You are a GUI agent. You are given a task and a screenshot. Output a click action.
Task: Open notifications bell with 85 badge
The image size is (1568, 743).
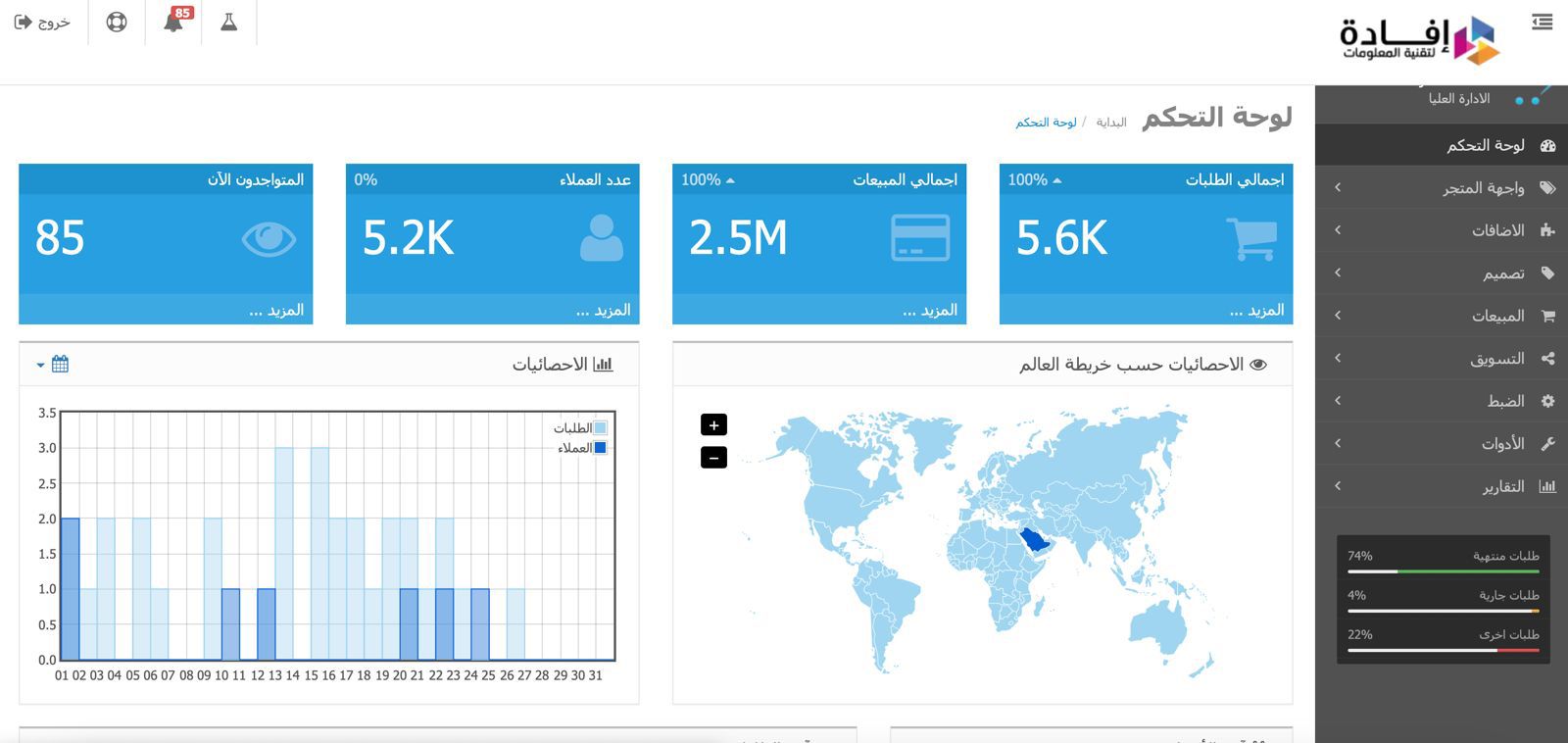[174, 21]
